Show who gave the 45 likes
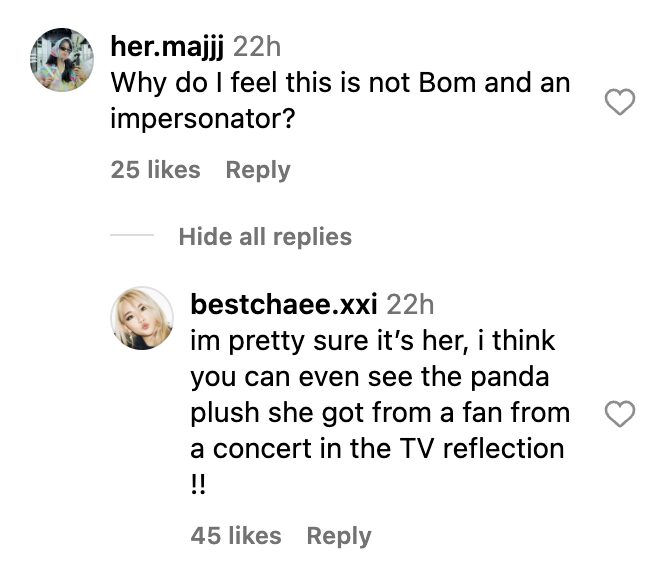The image size is (666, 576). click(235, 536)
